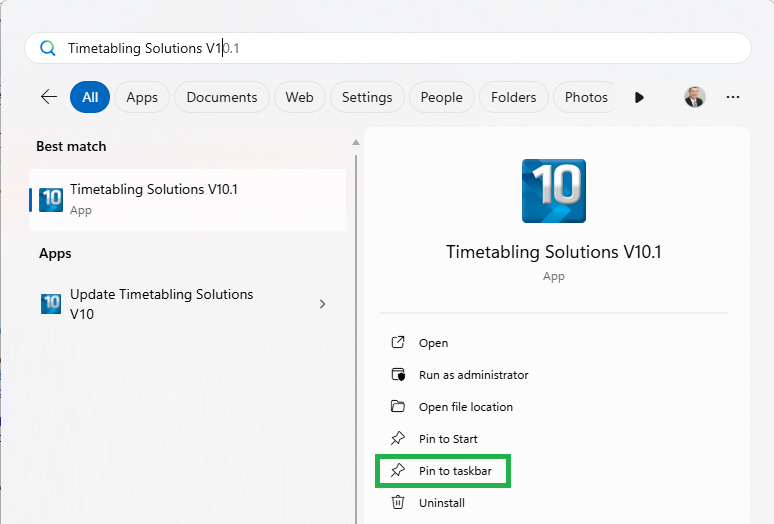Open the user profile picture
The width and height of the screenshot is (774, 524).
click(695, 97)
